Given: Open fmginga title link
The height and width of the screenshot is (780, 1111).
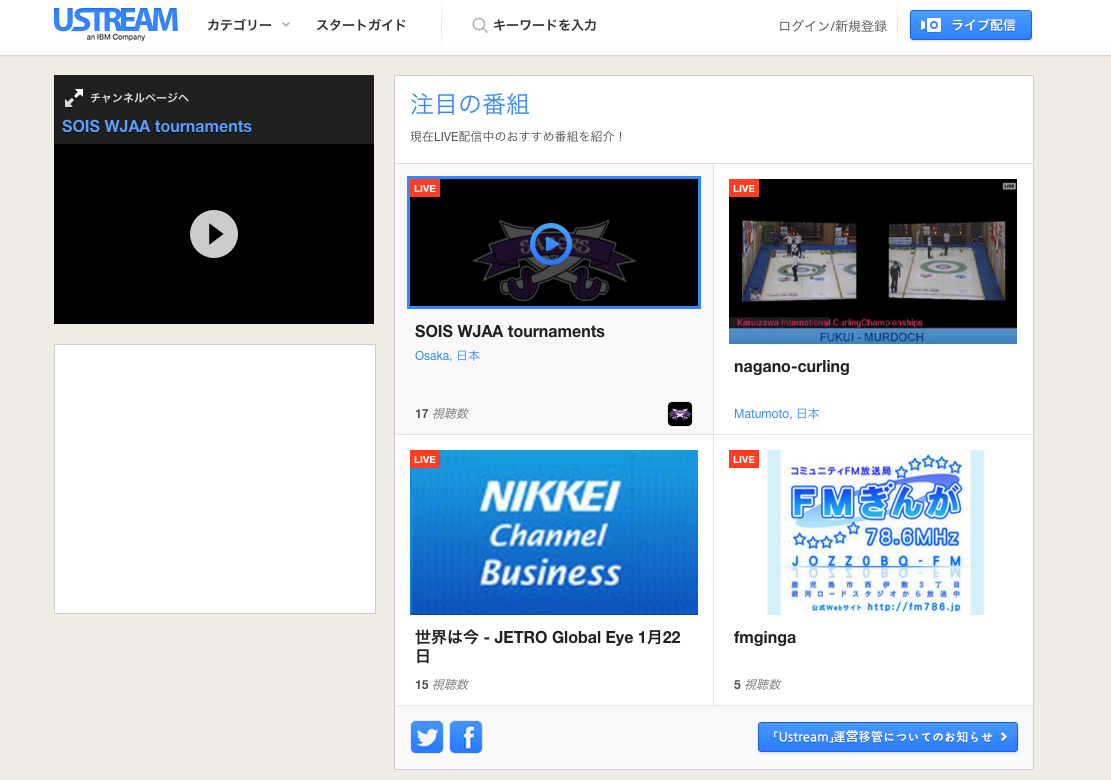Looking at the screenshot, I should [x=765, y=638].
